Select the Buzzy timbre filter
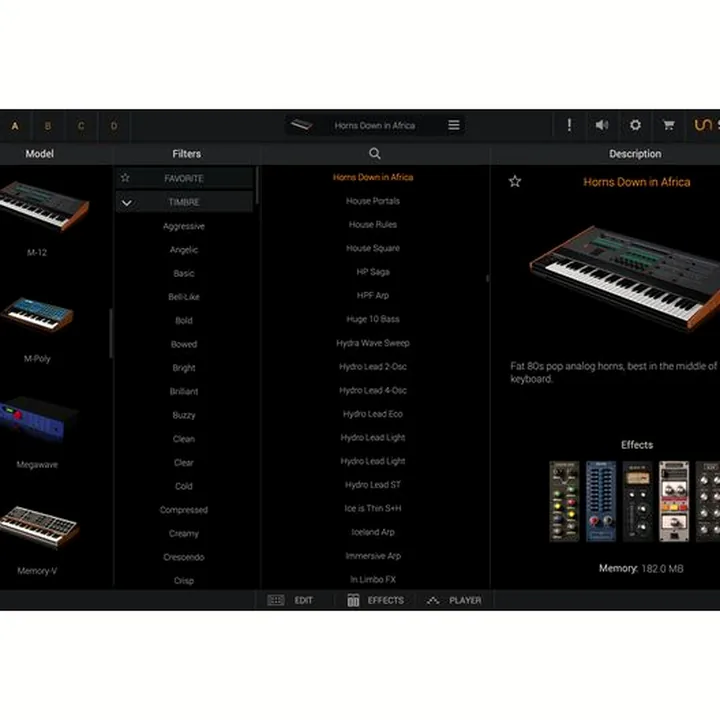Screen dimensions: 720x720 (x=184, y=415)
